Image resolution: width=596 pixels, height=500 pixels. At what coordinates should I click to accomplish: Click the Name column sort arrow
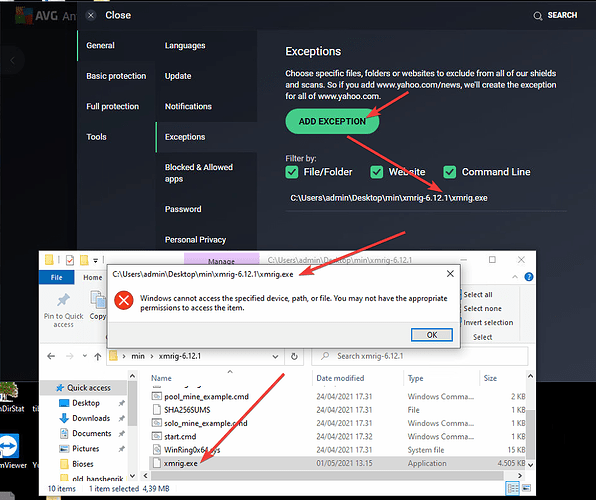(230, 371)
